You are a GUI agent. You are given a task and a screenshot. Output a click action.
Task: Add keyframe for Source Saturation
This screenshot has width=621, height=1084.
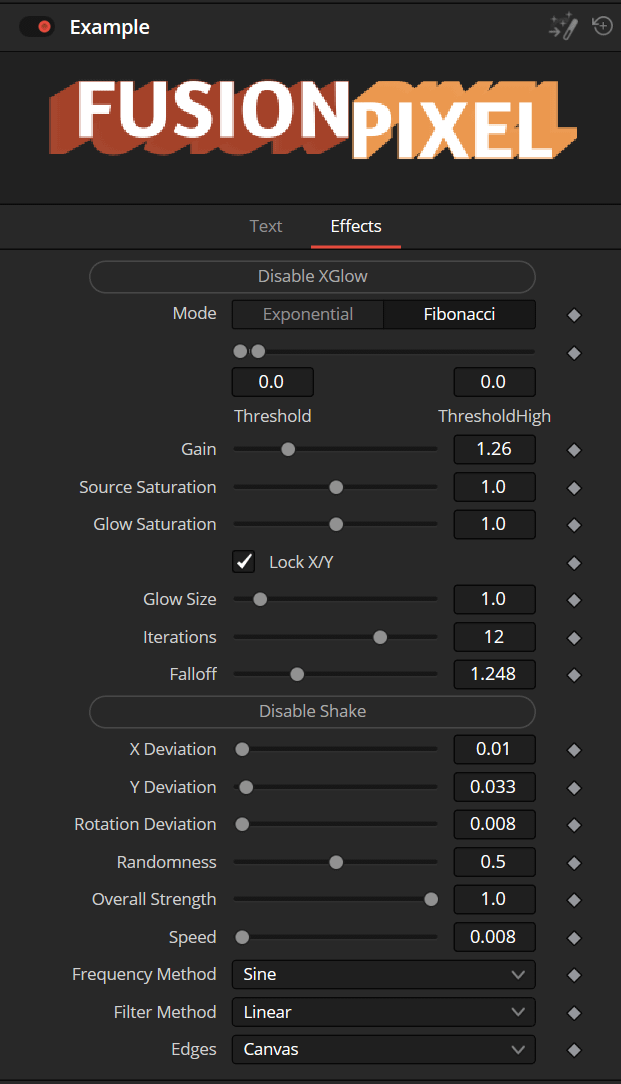click(x=574, y=488)
